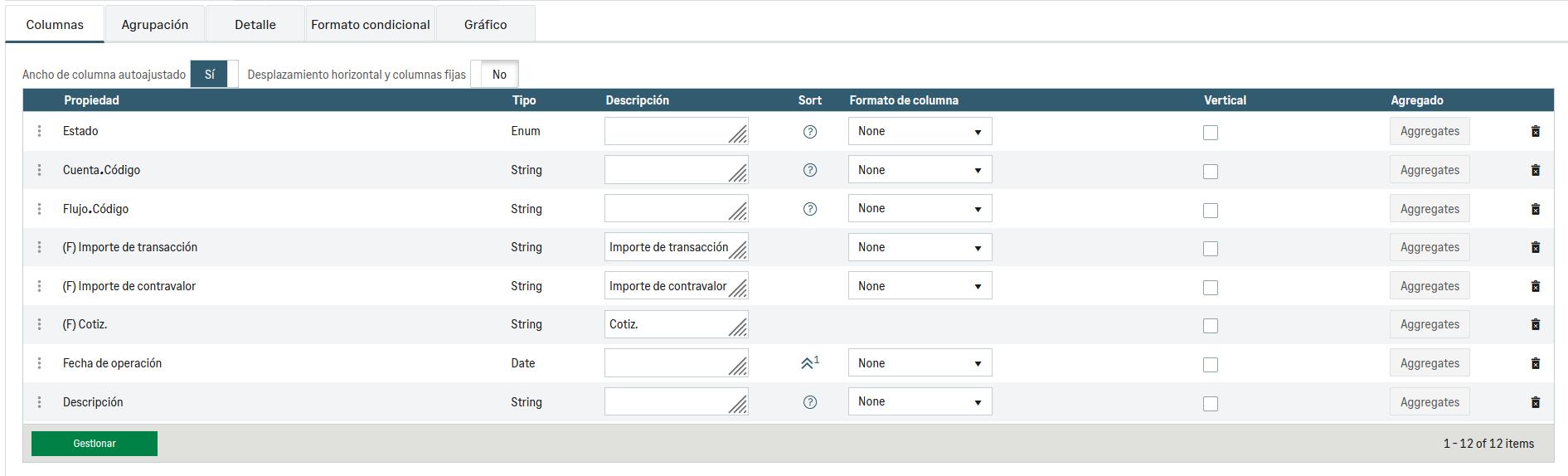Viewport: 1568px width, 476px height.
Task: Click drag handle for (F) Importe de contravalor
Action: [39, 286]
